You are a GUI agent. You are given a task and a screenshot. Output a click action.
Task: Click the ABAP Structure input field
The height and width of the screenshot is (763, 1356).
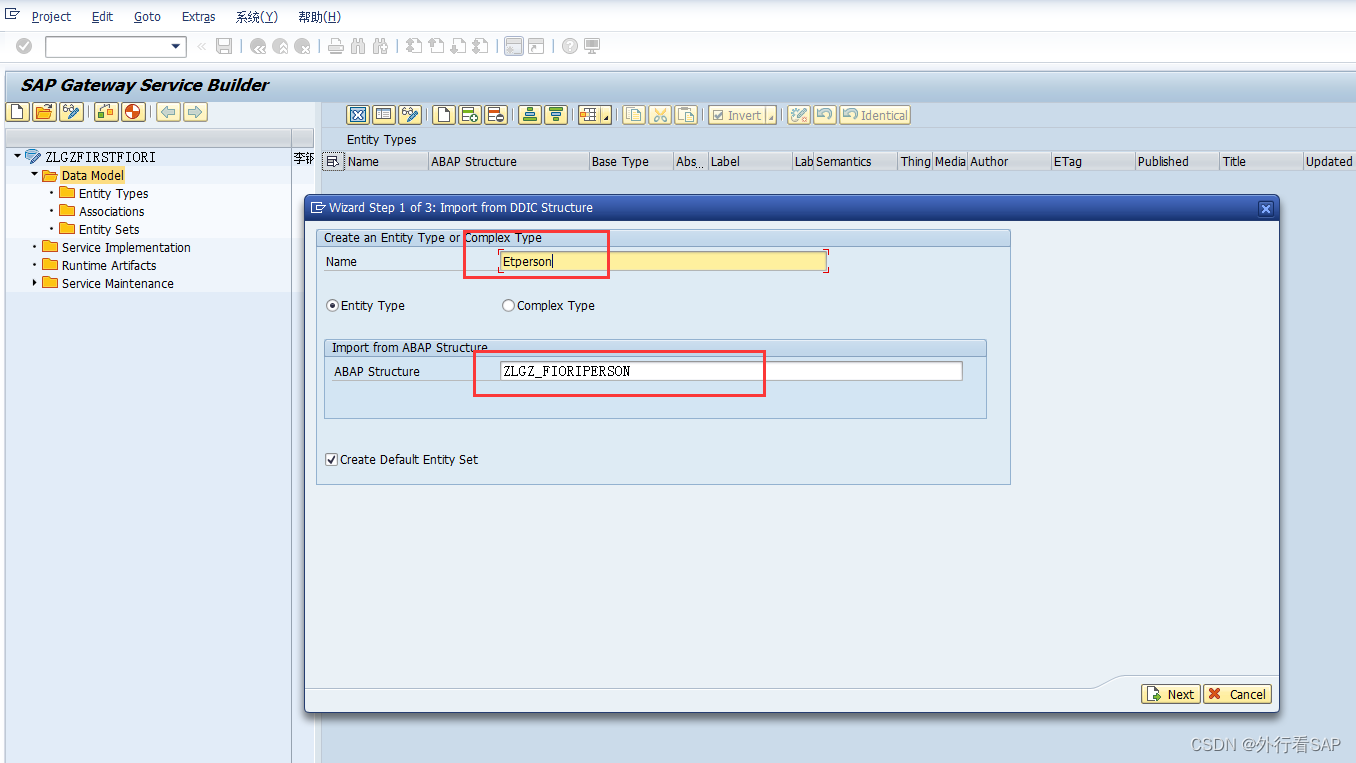(731, 371)
